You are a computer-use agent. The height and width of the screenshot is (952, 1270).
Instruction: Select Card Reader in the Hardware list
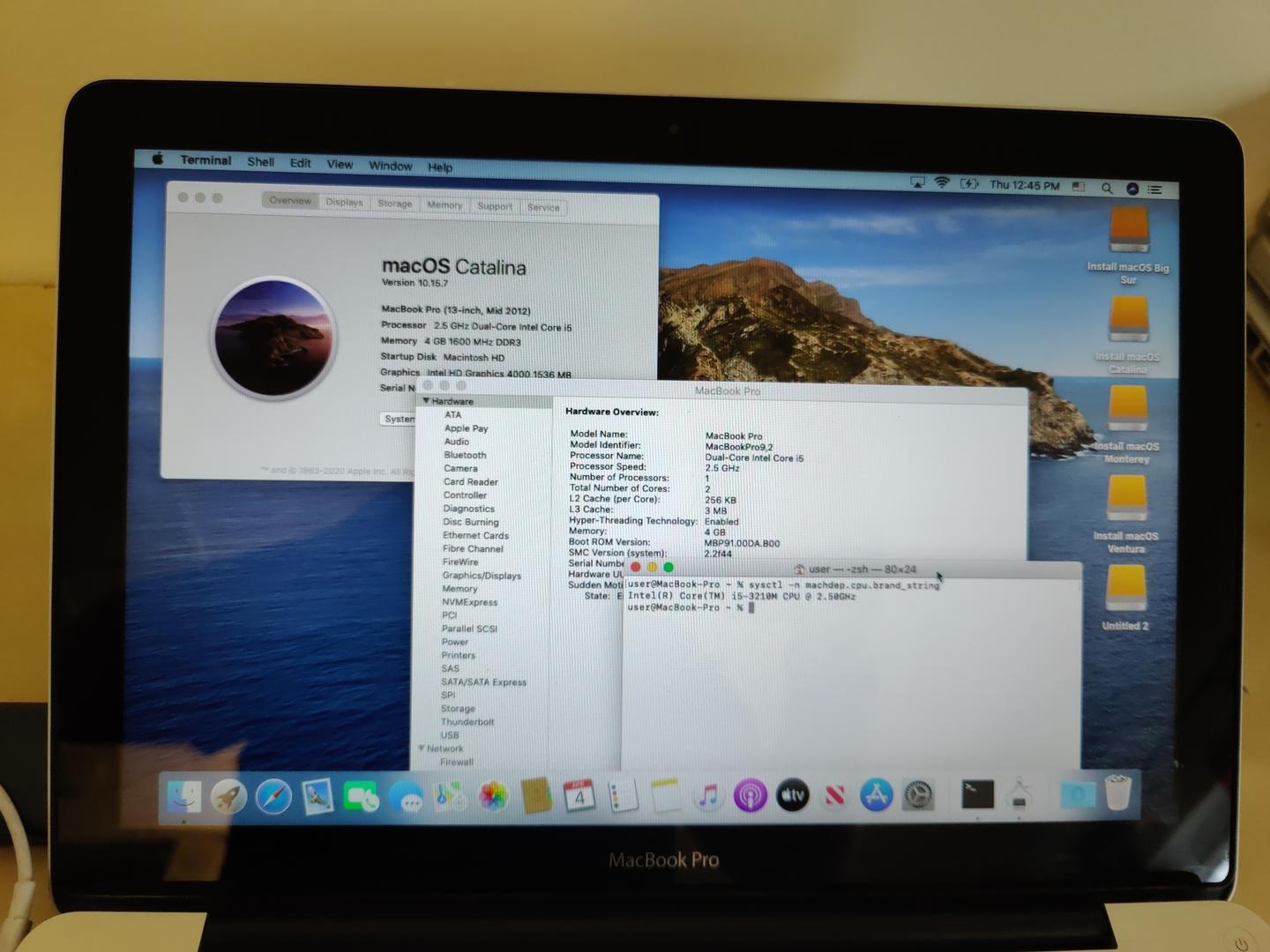[x=471, y=482]
